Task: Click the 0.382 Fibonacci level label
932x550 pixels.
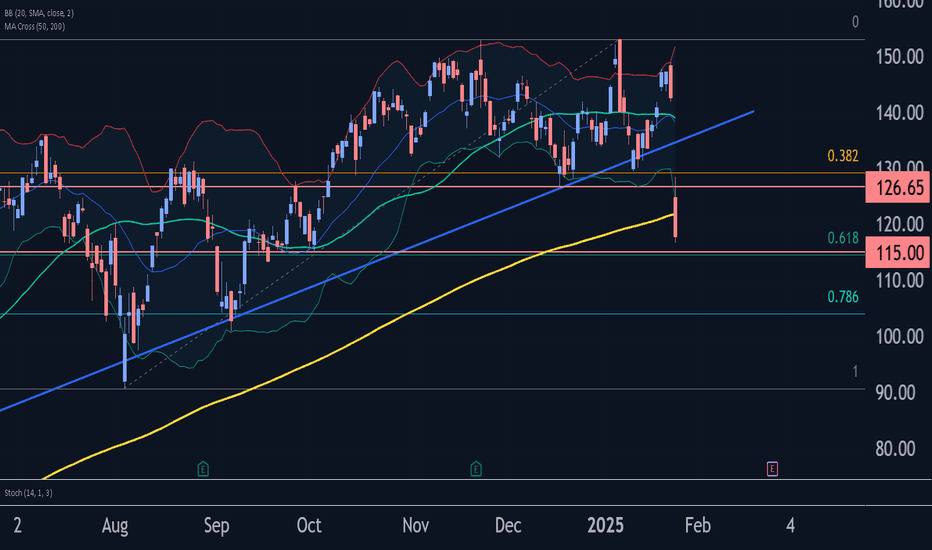Action: [x=843, y=156]
